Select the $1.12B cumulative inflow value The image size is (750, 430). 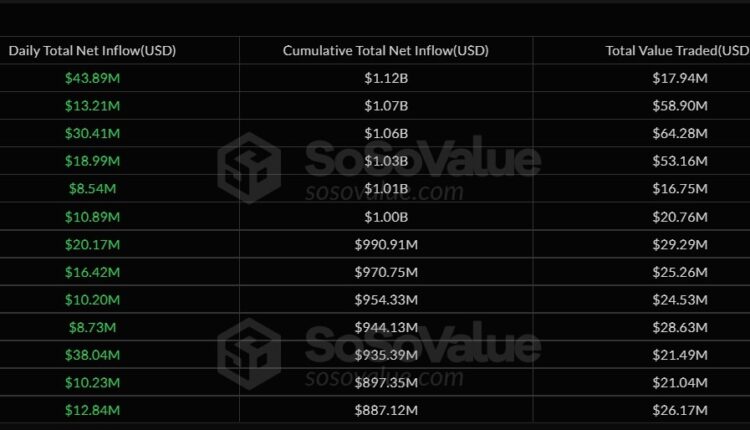point(386,77)
